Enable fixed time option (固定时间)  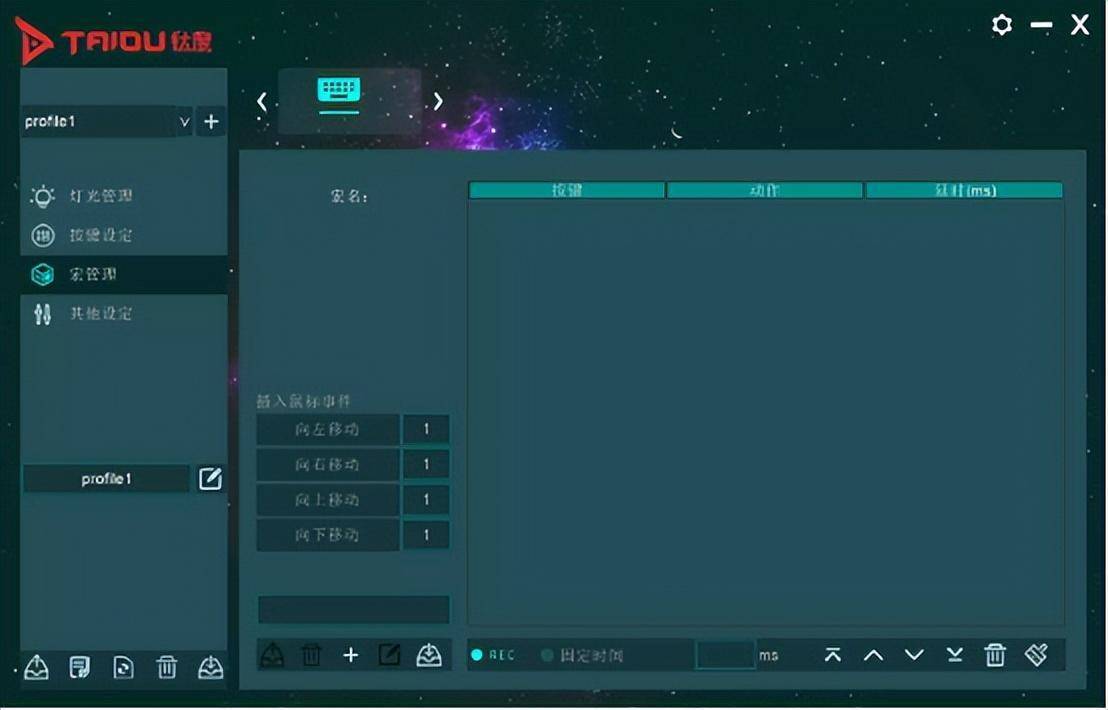(x=547, y=655)
